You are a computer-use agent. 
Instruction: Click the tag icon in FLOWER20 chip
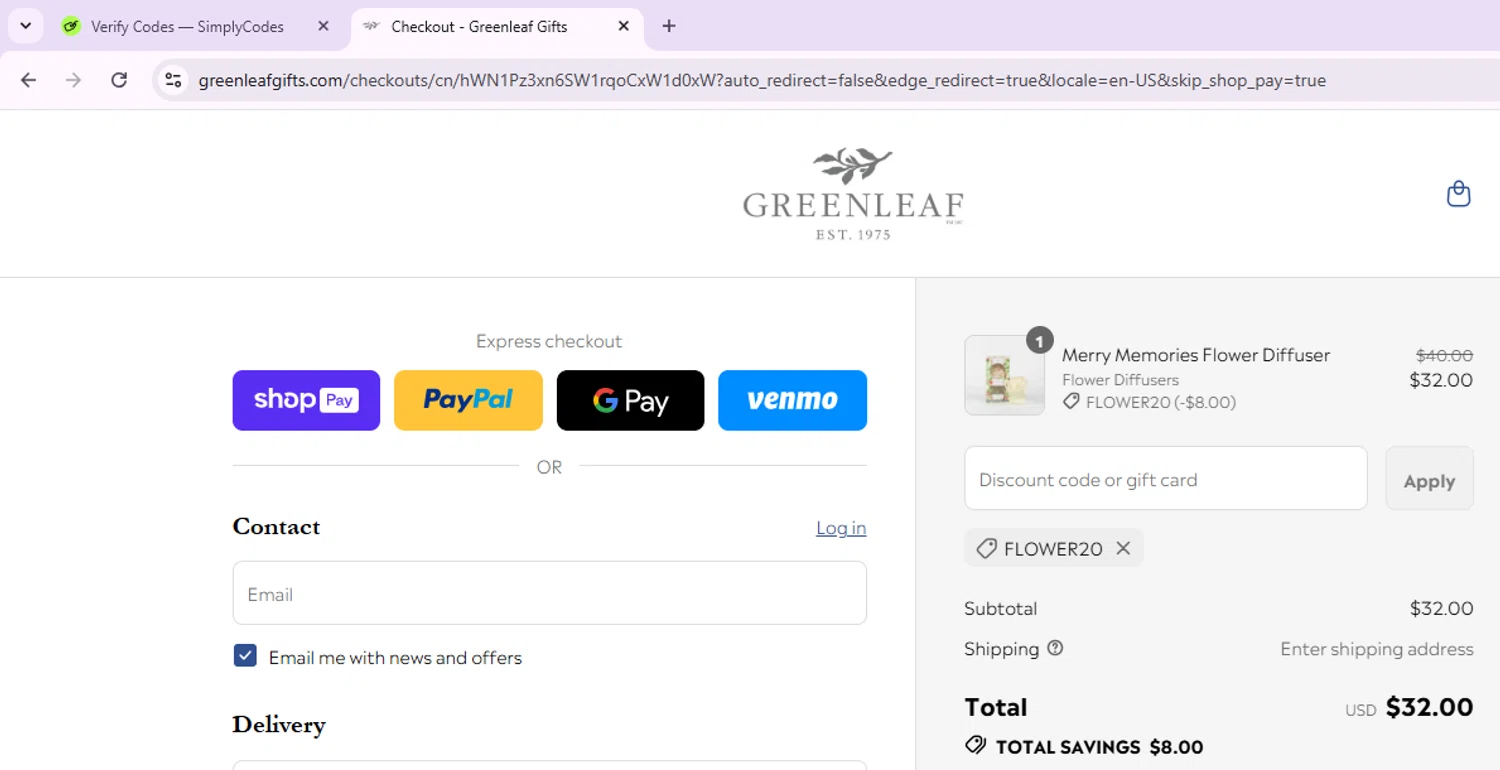pos(987,548)
